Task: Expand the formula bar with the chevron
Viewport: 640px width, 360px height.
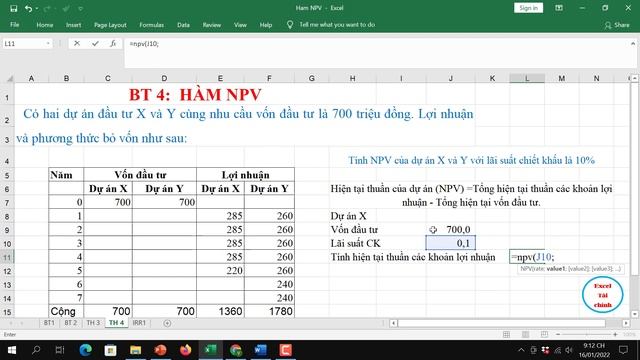Action: pos(633,43)
